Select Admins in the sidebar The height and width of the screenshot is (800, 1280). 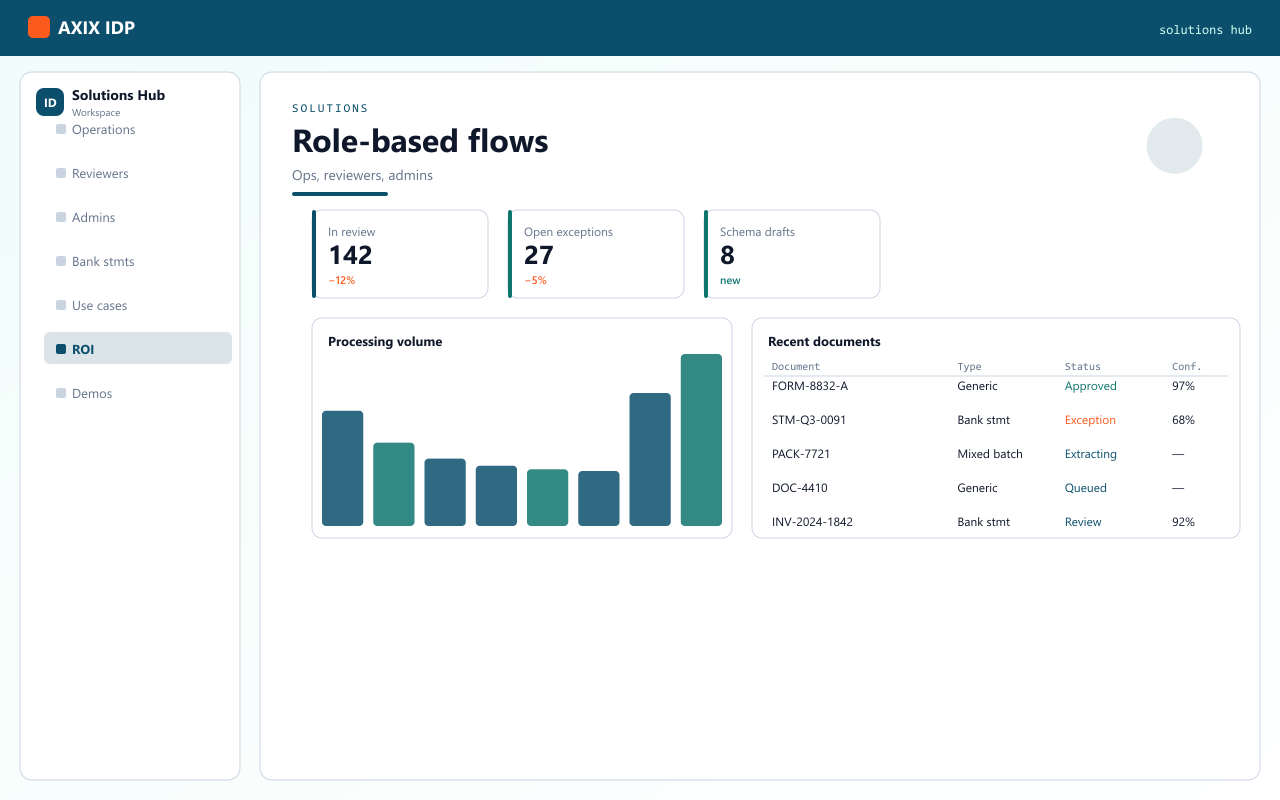pos(138,218)
